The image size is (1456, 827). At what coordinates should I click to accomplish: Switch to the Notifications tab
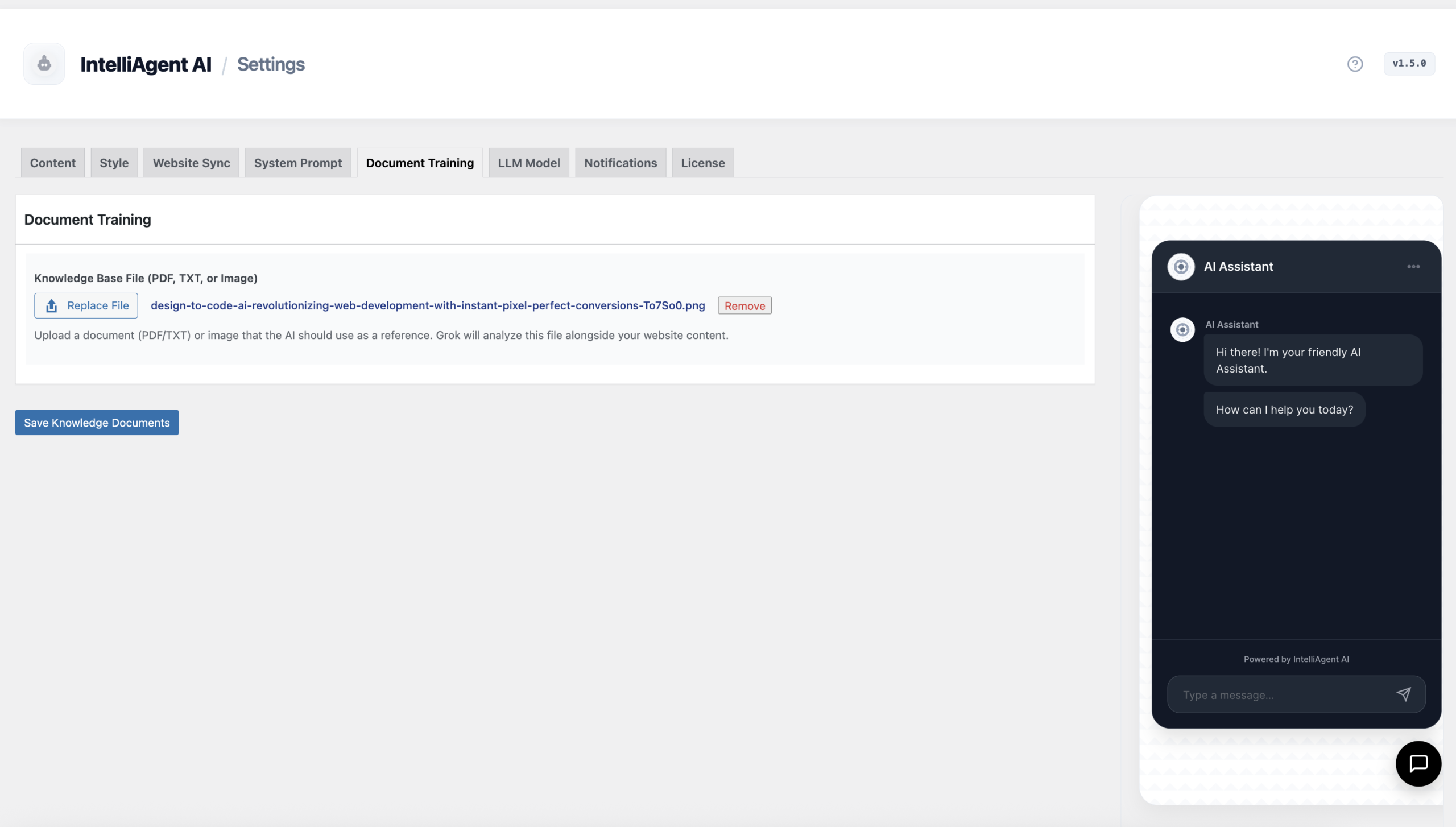pos(620,163)
